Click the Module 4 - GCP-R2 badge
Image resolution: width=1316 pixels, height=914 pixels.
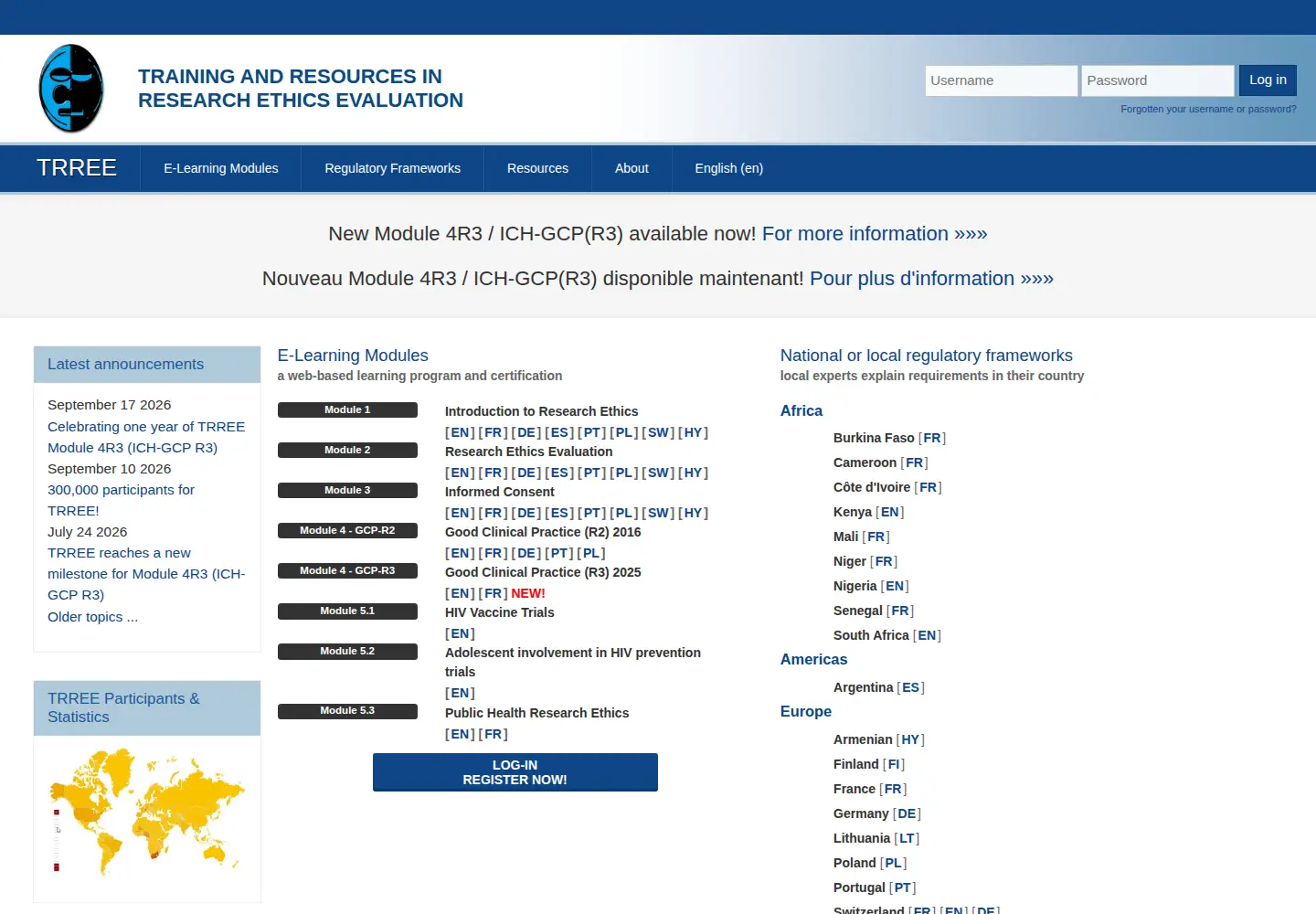347,531
